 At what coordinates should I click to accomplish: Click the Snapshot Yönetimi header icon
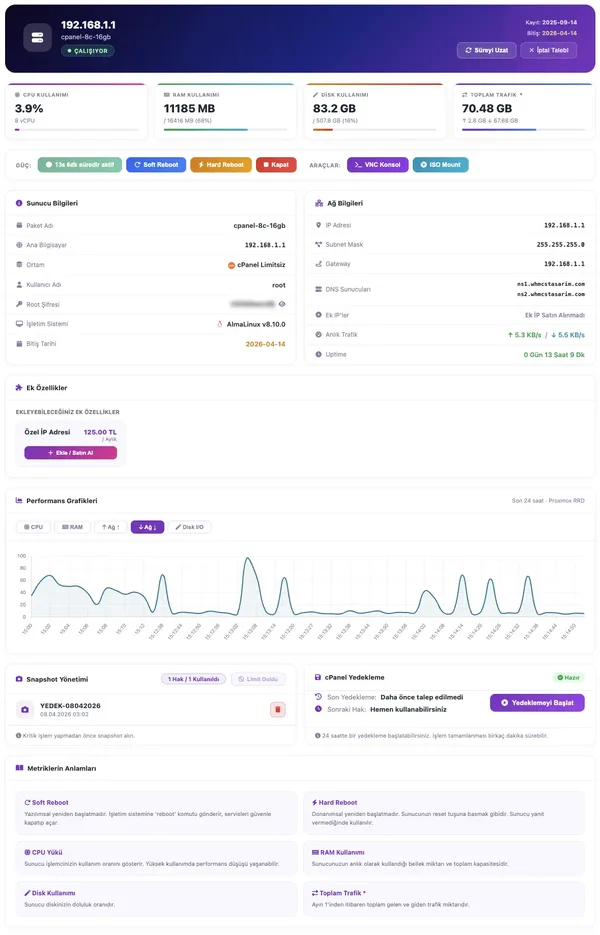19,678
